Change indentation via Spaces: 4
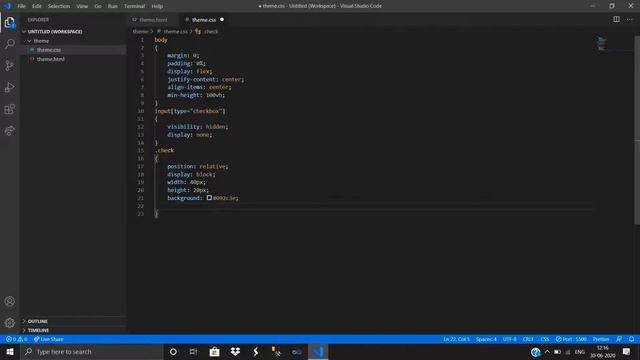Image resolution: width=640 pixels, height=360 pixels. (x=486, y=339)
